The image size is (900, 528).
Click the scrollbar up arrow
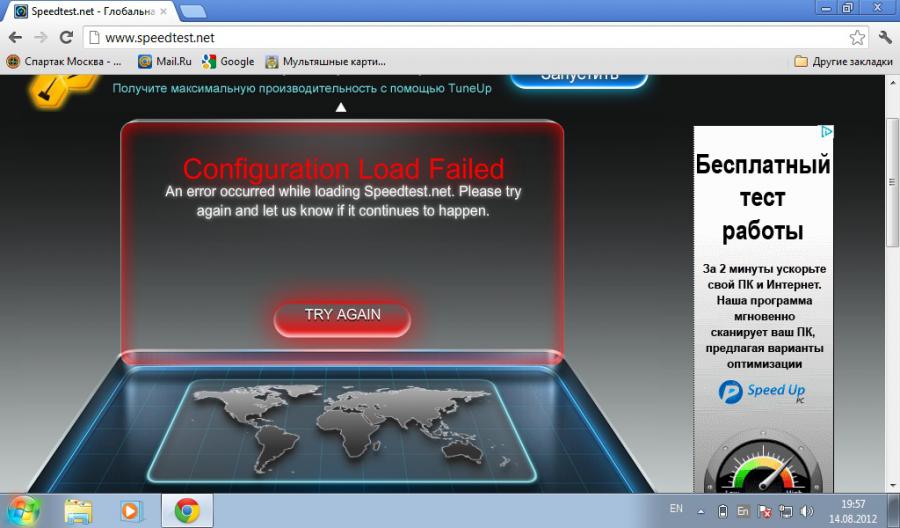(x=892, y=83)
